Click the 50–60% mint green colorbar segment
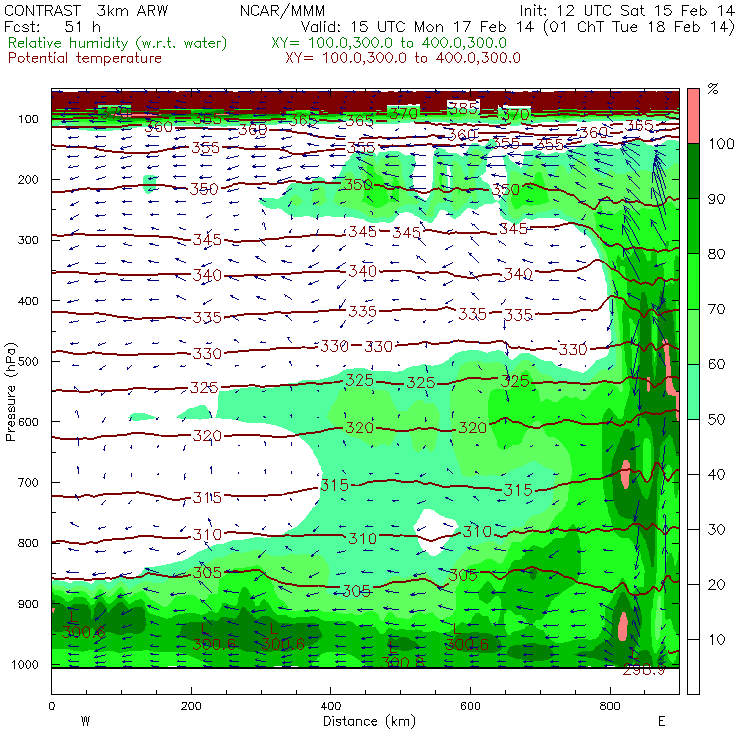740x740 pixels. click(693, 392)
